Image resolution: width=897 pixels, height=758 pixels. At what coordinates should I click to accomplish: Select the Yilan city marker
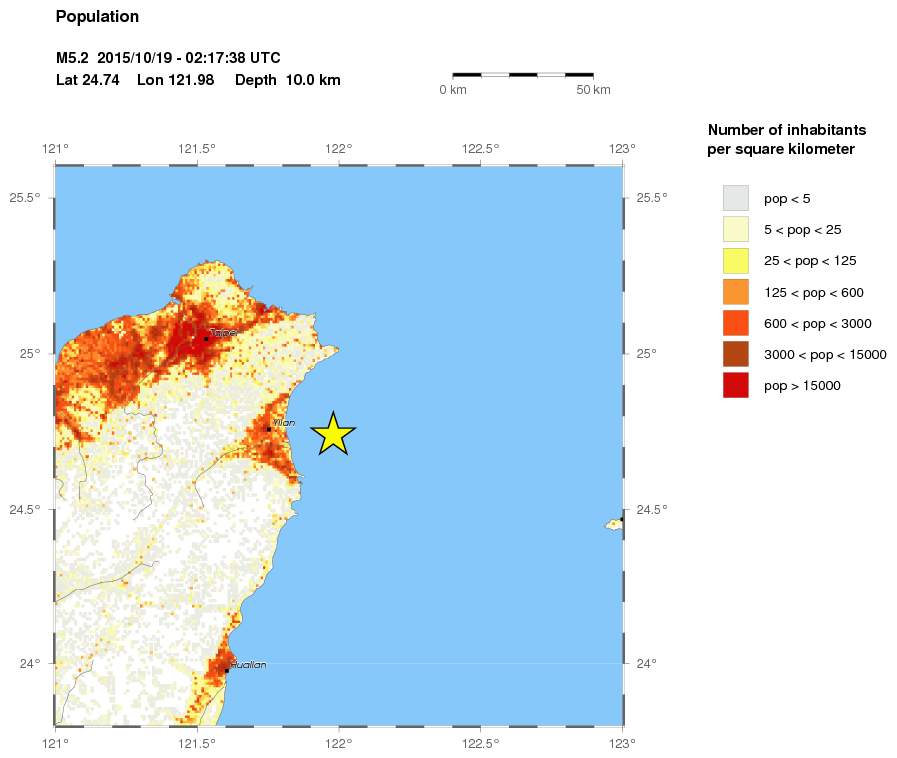(x=269, y=429)
